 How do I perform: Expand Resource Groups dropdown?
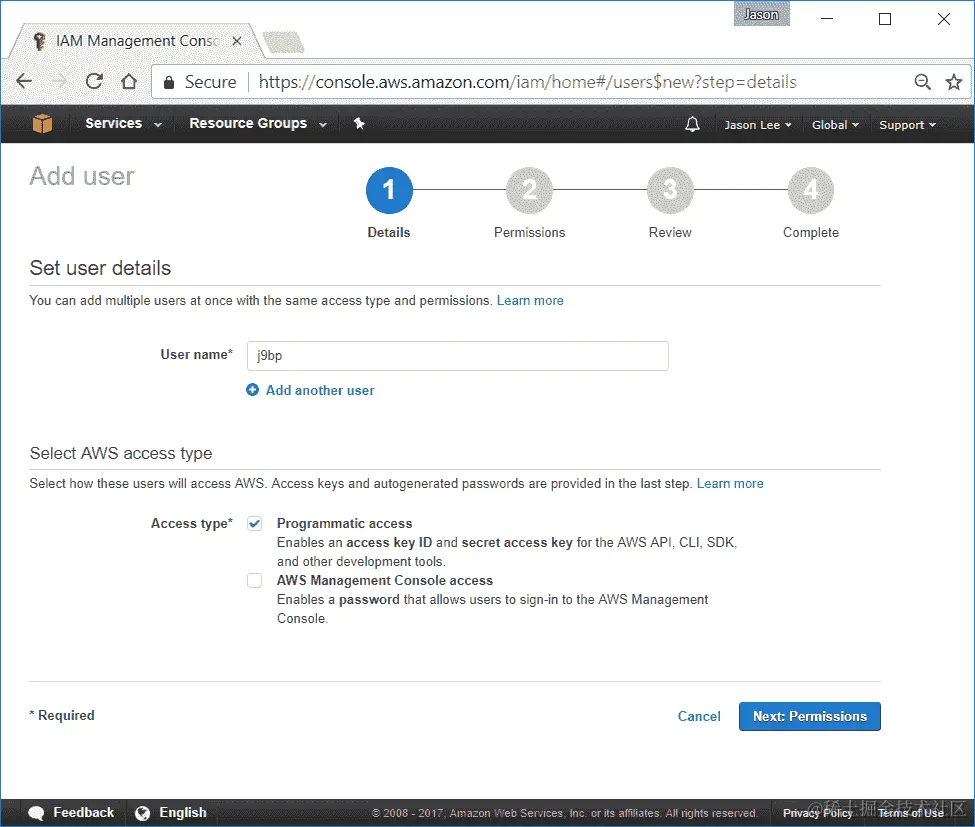click(258, 124)
